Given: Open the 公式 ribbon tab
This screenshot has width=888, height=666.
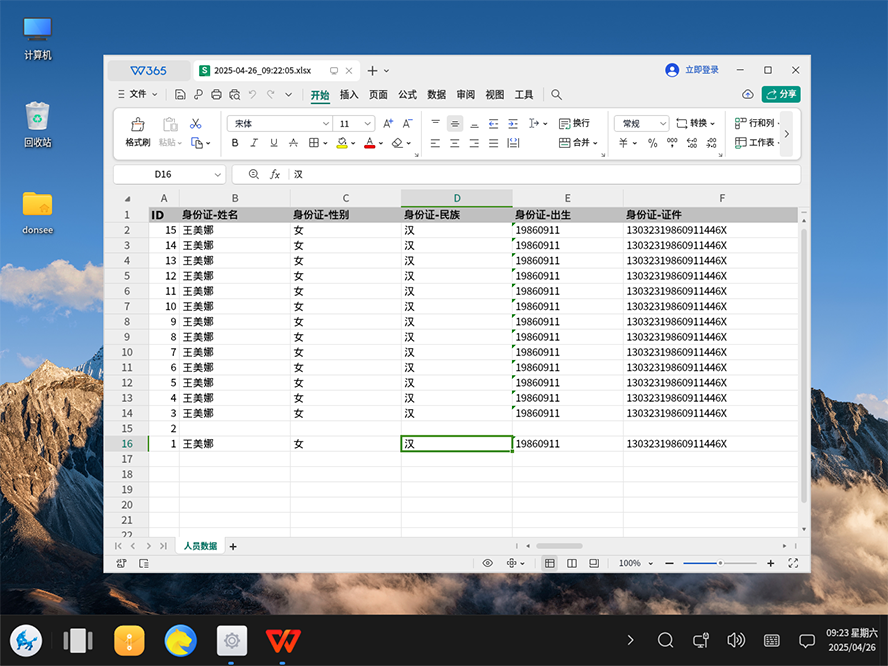Looking at the screenshot, I should pyautogui.click(x=407, y=95).
